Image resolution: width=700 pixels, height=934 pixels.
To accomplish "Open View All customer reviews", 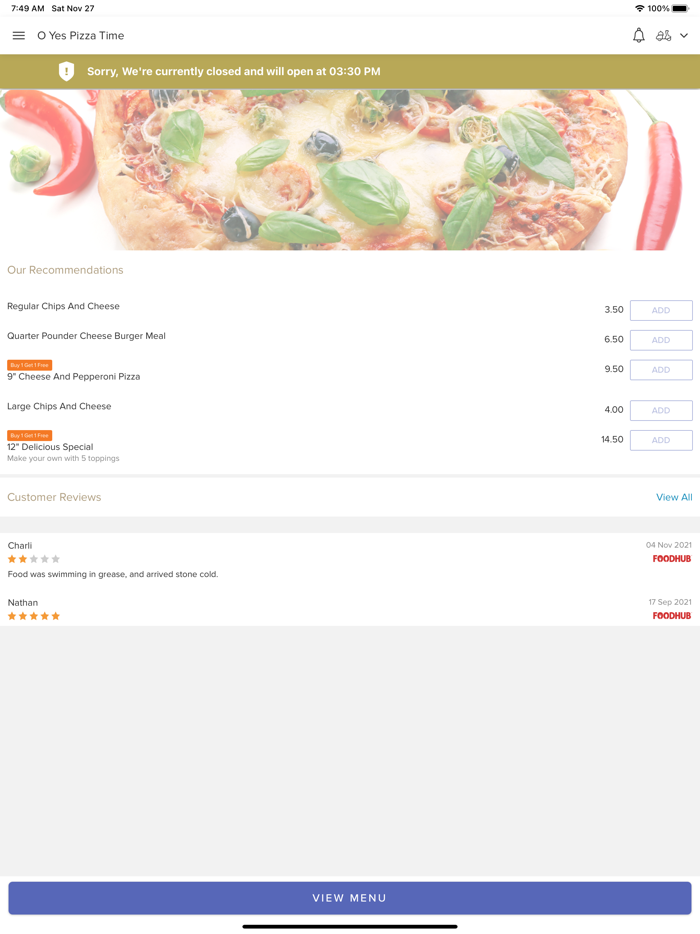I will click(674, 497).
